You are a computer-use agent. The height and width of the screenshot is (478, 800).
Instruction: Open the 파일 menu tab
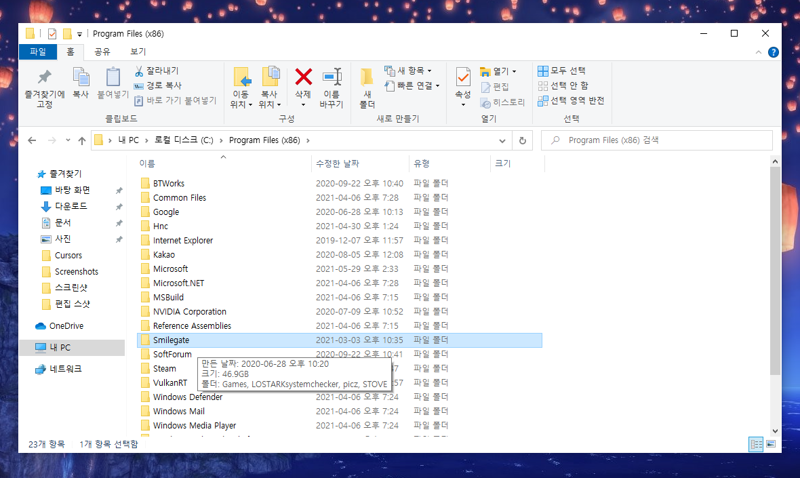coord(38,52)
